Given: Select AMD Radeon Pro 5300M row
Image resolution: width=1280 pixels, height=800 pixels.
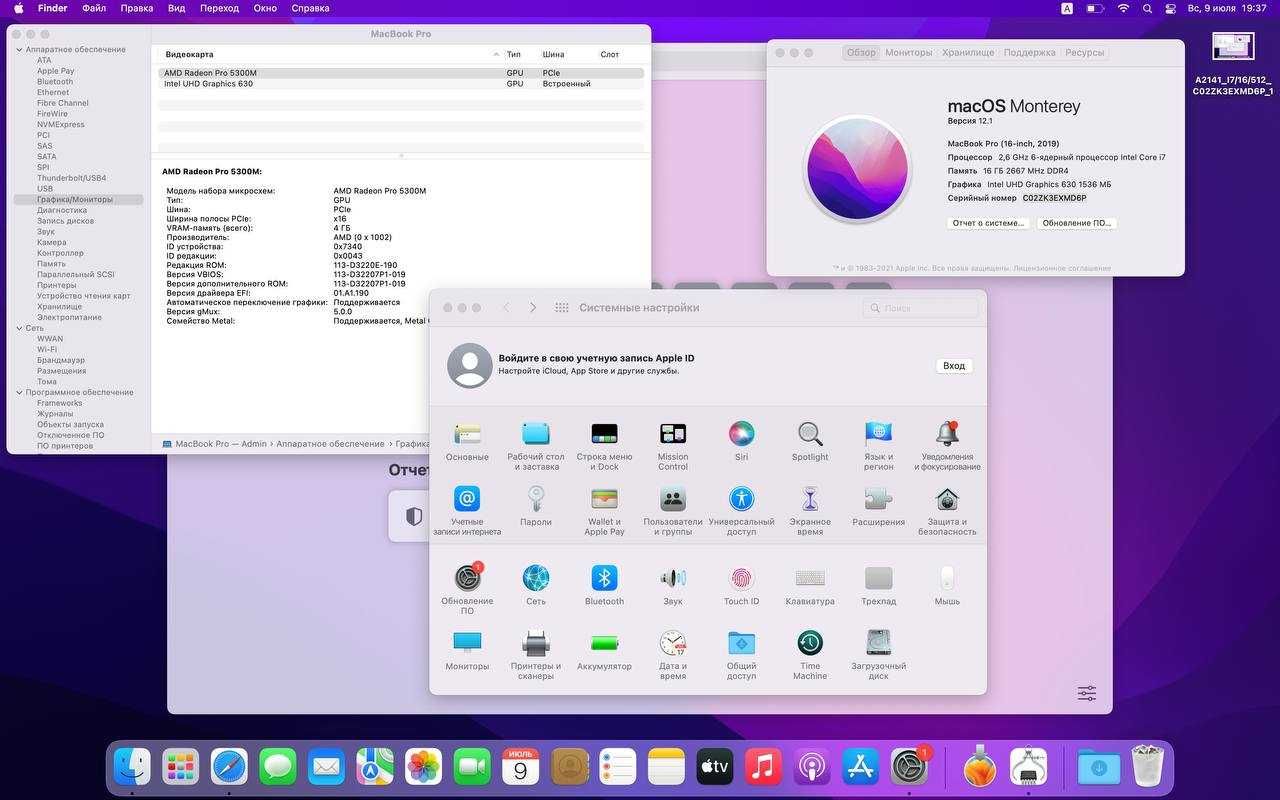Looking at the screenshot, I should (x=401, y=73).
